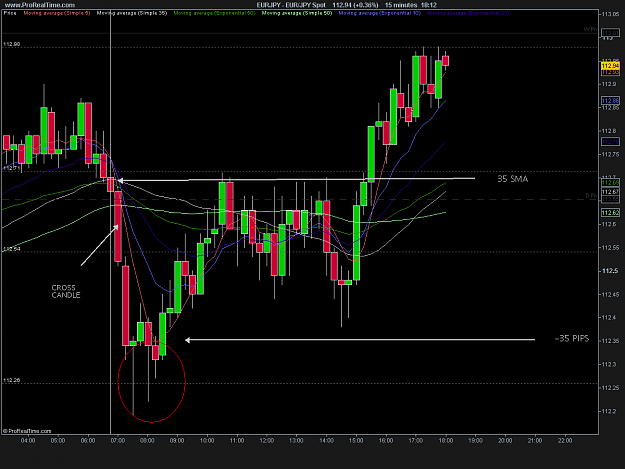Image resolution: width=625 pixels, height=469 pixels.
Task: Select the Price legend label
Action: click(x=10, y=13)
